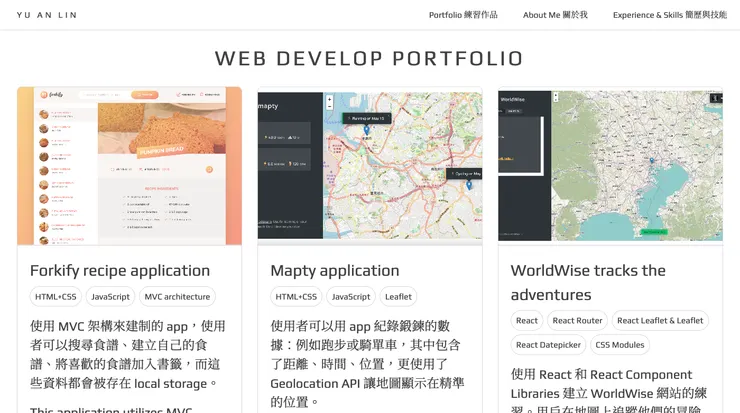This screenshot has height=413, width=740.
Task: Open the WorldWise map screenshot thumbnail
Action: tap(610, 166)
